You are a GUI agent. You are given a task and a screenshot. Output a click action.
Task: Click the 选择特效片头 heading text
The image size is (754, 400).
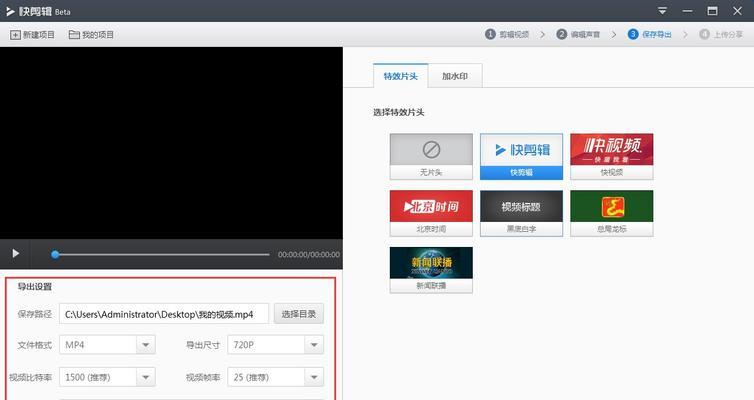coord(399,112)
